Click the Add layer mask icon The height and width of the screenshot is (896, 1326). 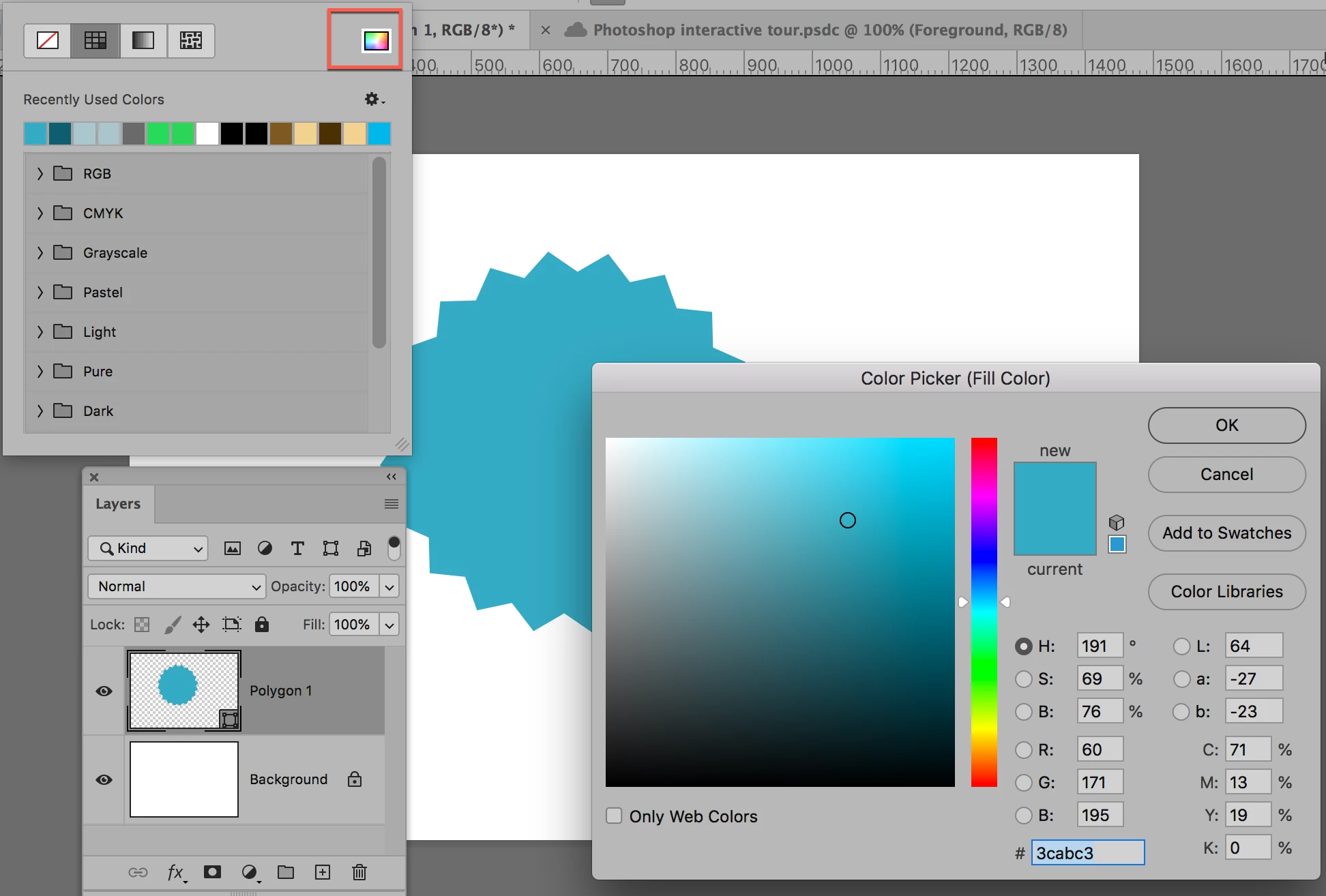coord(212,872)
